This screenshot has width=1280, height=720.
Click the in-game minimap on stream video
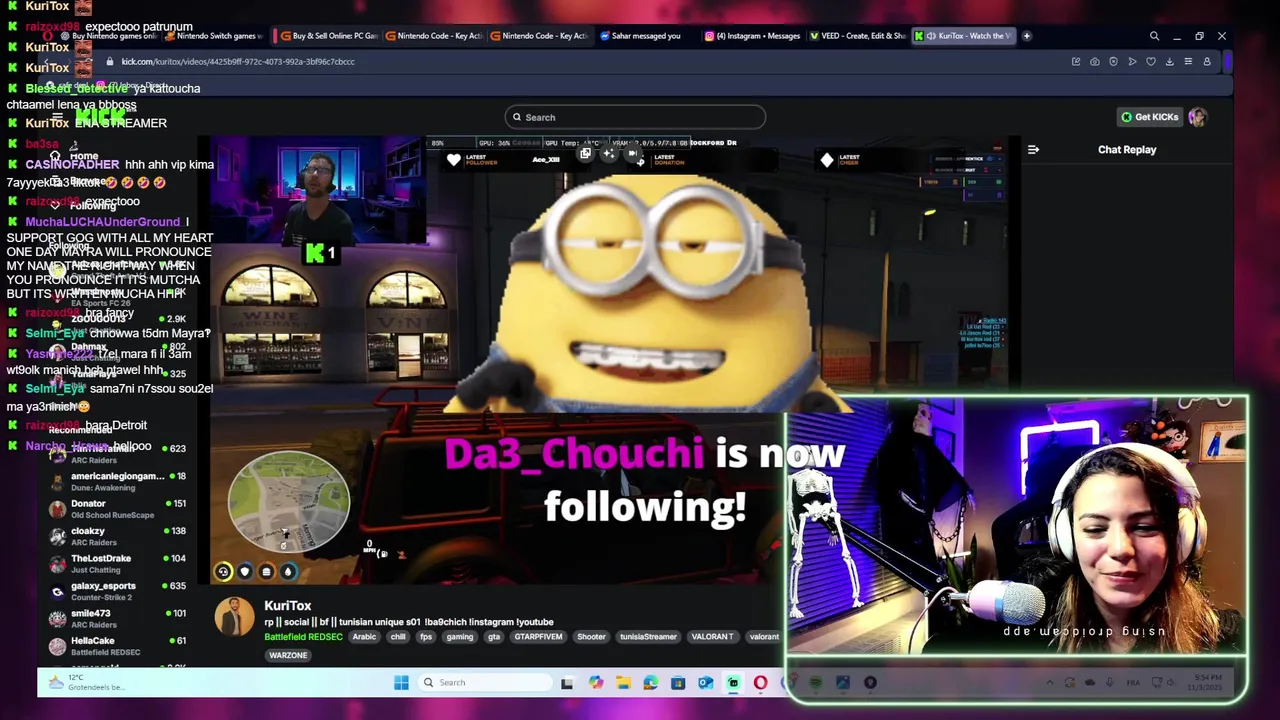coord(289,502)
